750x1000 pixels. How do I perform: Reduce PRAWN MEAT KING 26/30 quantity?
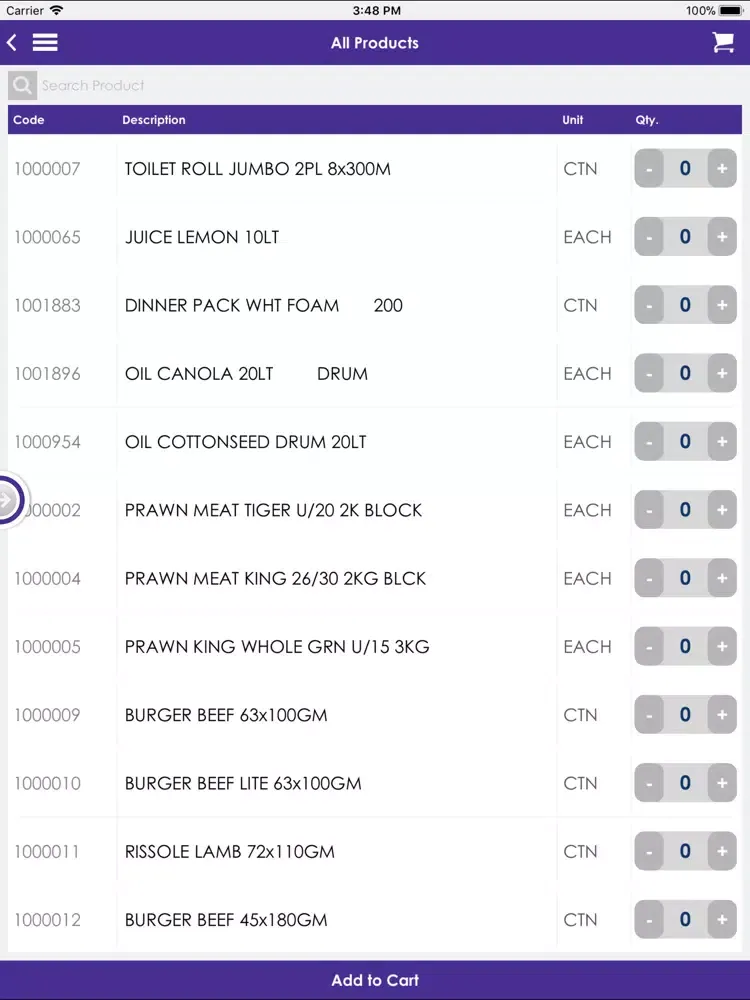pyautogui.click(x=649, y=578)
